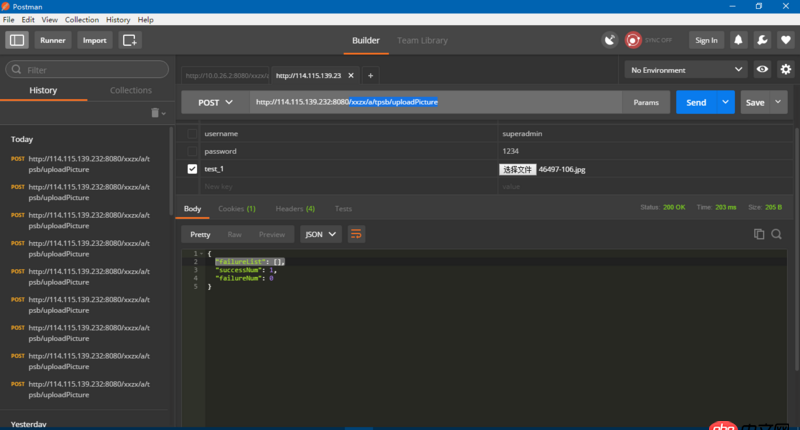Screen dimensions: 800x430
Task: Toggle the sidebar panel icon
Action: (x=17, y=40)
